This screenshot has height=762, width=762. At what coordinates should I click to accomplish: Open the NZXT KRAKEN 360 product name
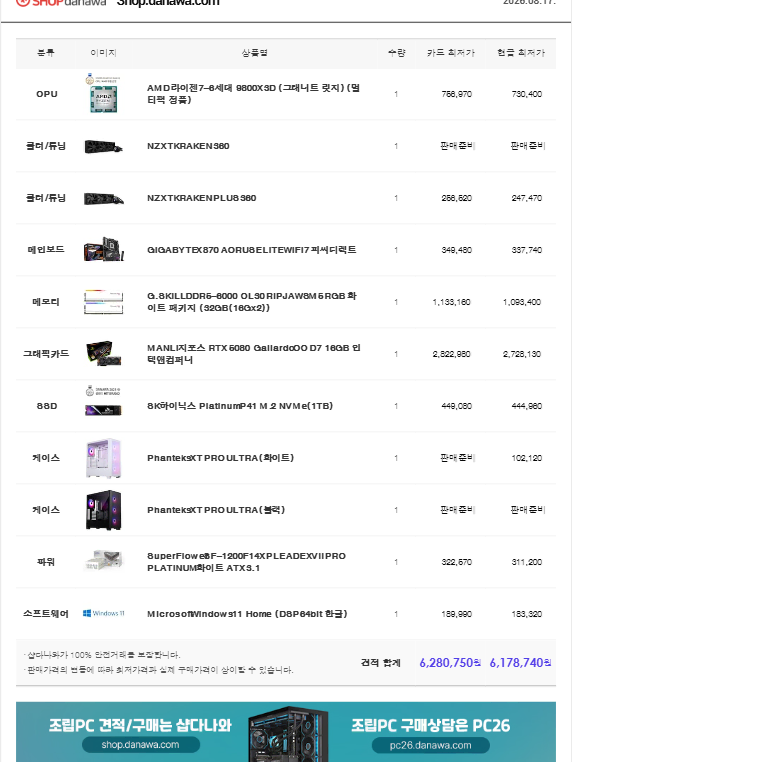pyautogui.click(x=188, y=146)
